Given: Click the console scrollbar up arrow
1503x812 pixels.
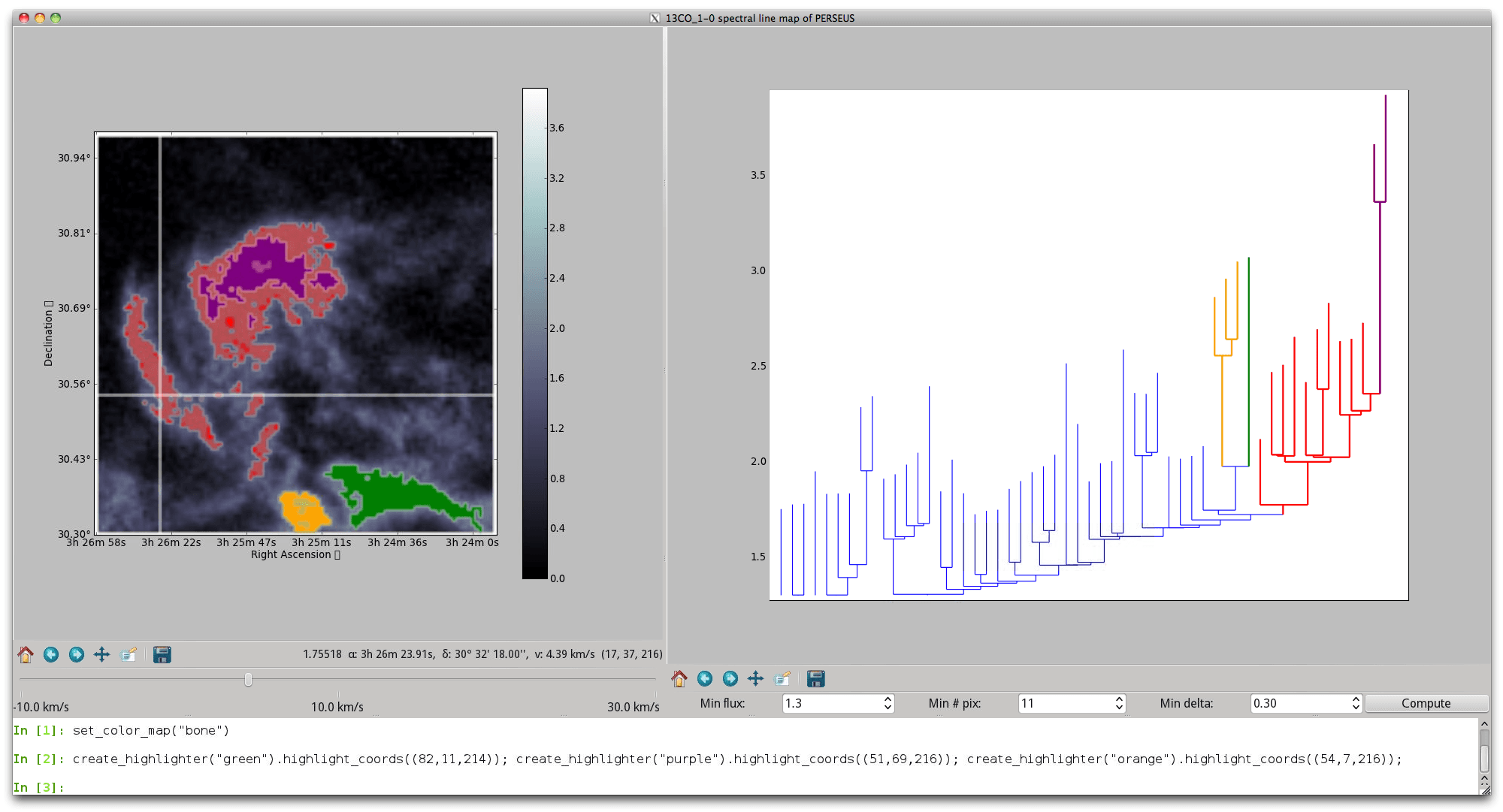Looking at the screenshot, I should pyautogui.click(x=1484, y=724).
